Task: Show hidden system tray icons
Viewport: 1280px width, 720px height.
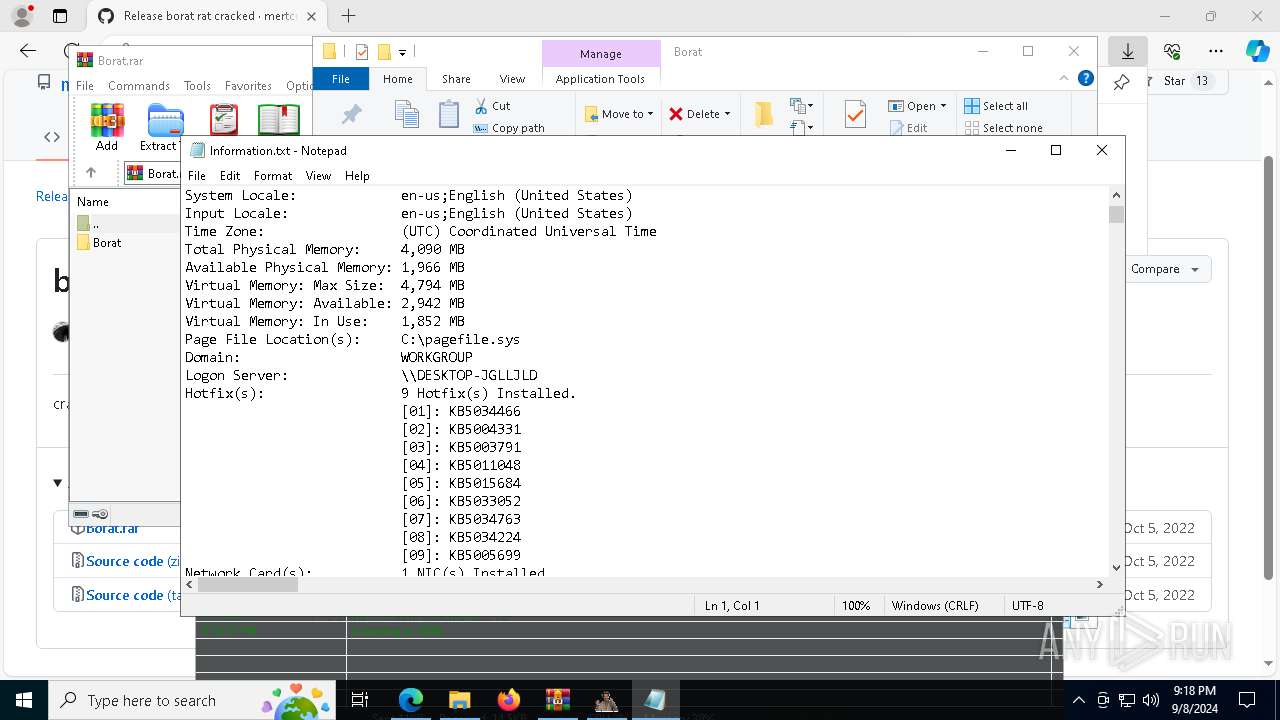Action: [x=1078, y=700]
